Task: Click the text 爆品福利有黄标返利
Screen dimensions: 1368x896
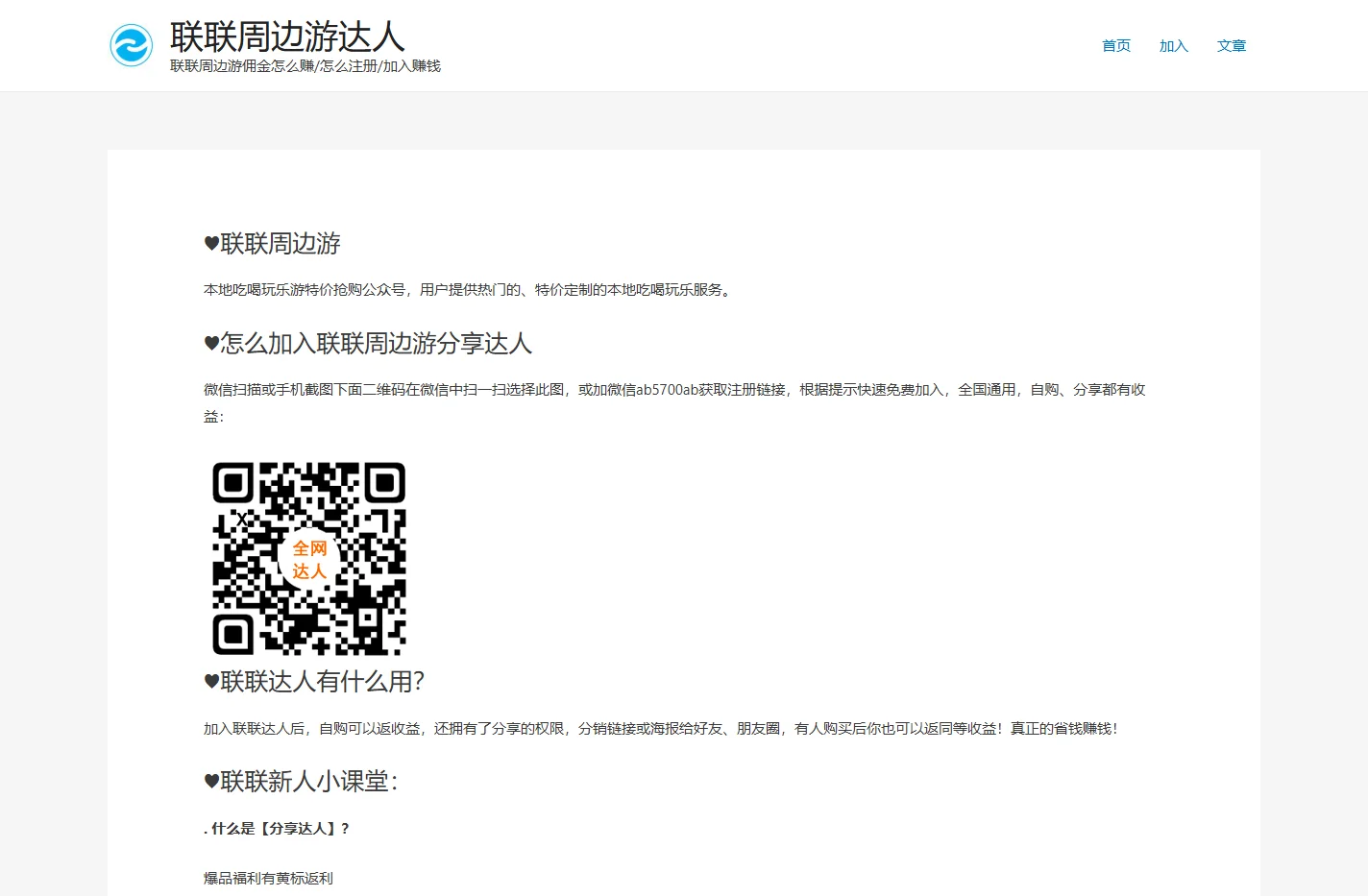Action: click(x=268, y=879)
